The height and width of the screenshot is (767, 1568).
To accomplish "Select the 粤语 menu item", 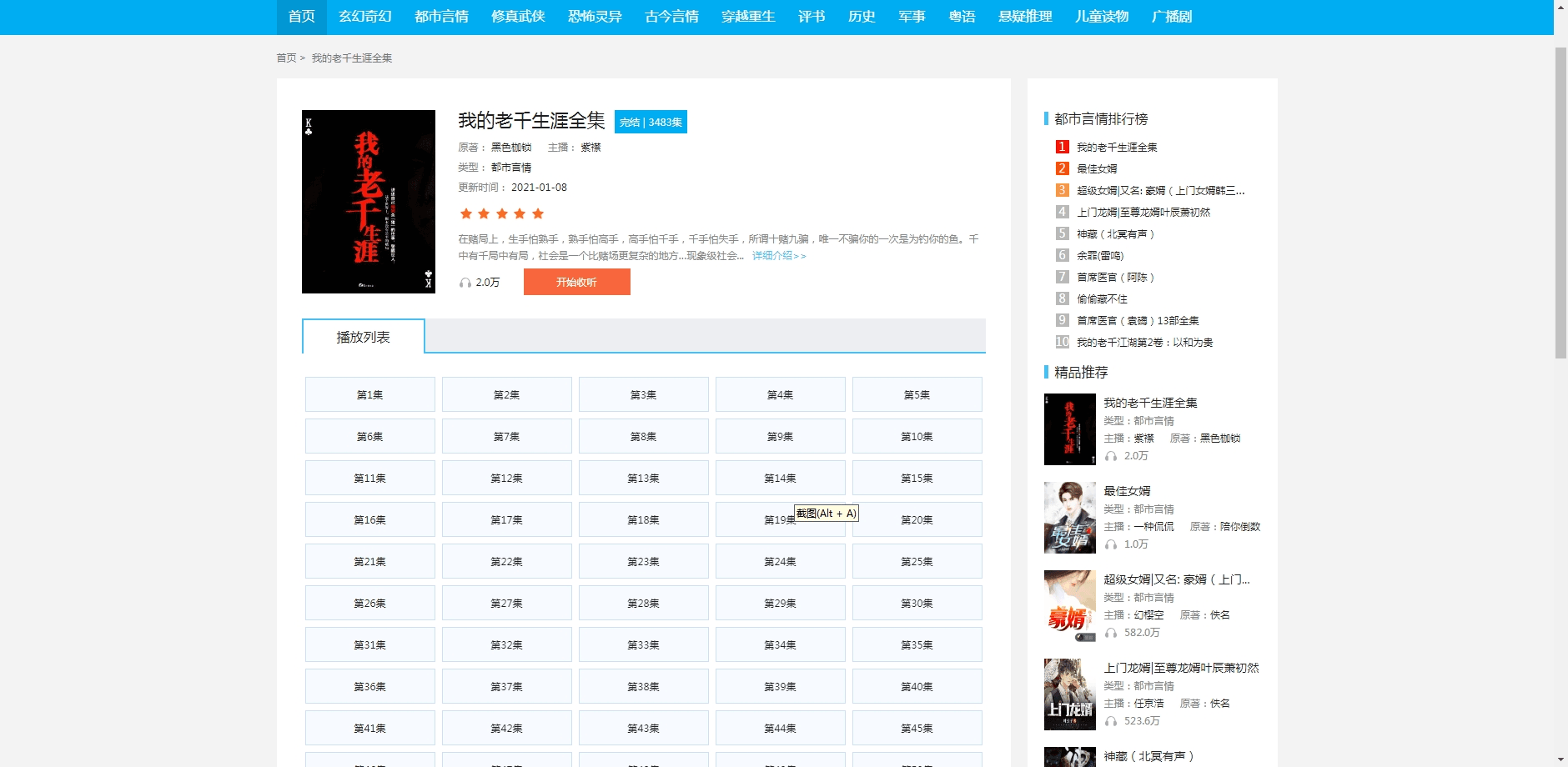I will pos(962,17).
